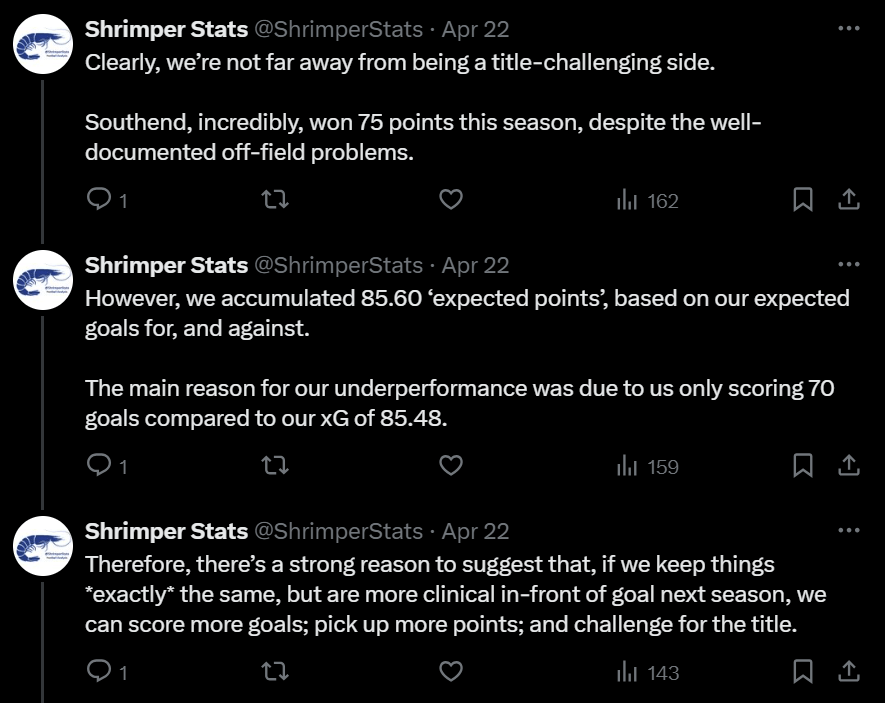Image resolution: width=885 pixels, height=703 pixels.
Task: Reply to the 'expected points' tweet
Action: click(x=99, y=465)
